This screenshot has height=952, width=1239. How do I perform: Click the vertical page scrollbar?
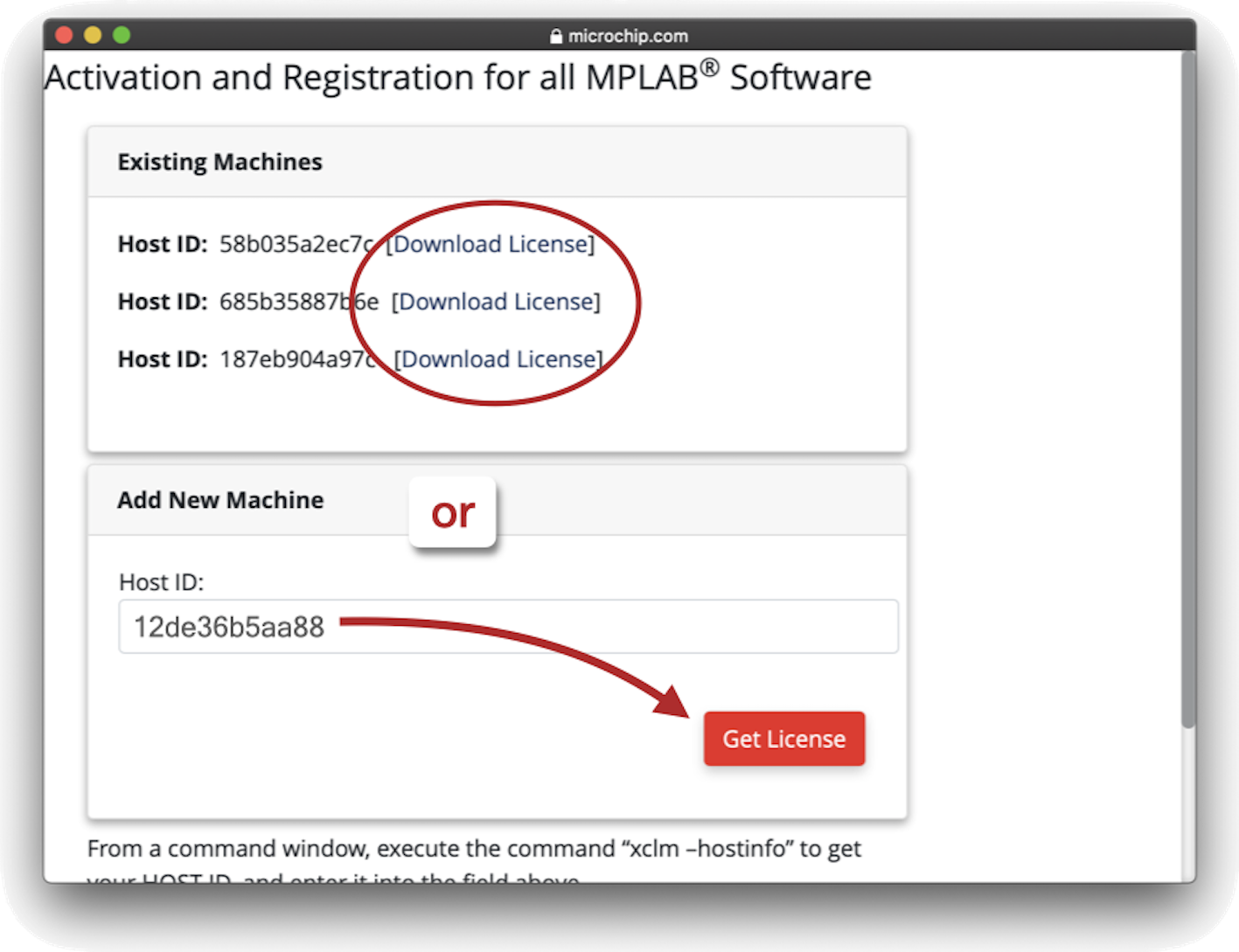pyautogui.click(x=1187, y=393)
